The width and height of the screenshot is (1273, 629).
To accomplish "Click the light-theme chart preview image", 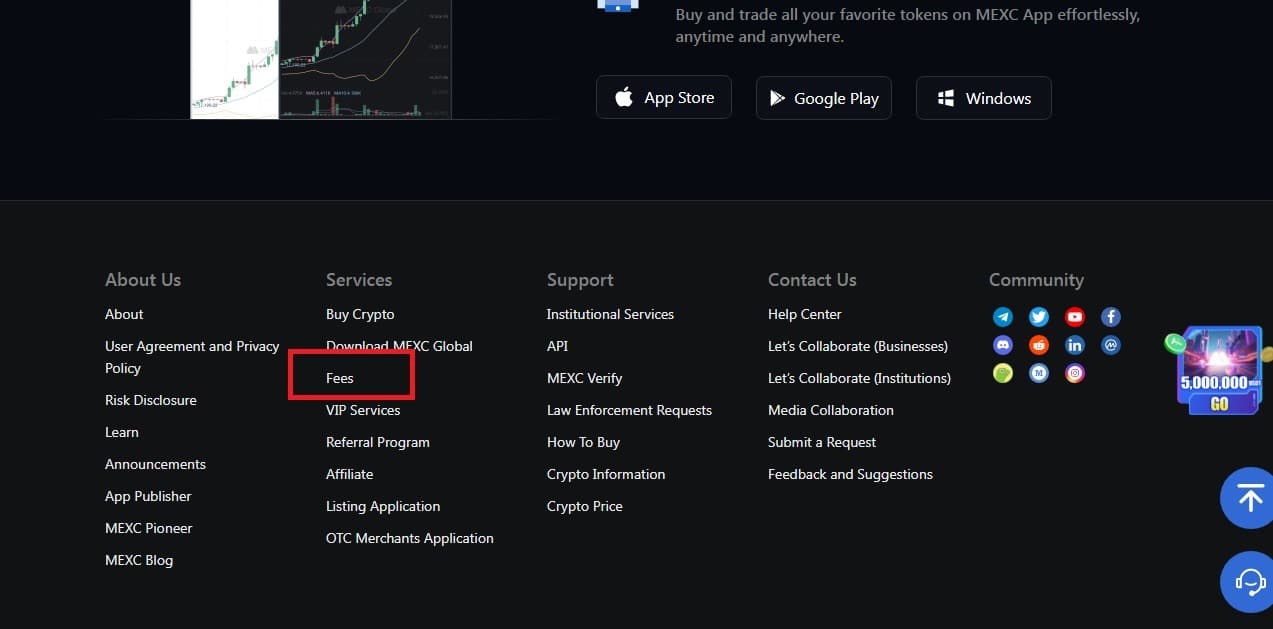I will point(235,59).
